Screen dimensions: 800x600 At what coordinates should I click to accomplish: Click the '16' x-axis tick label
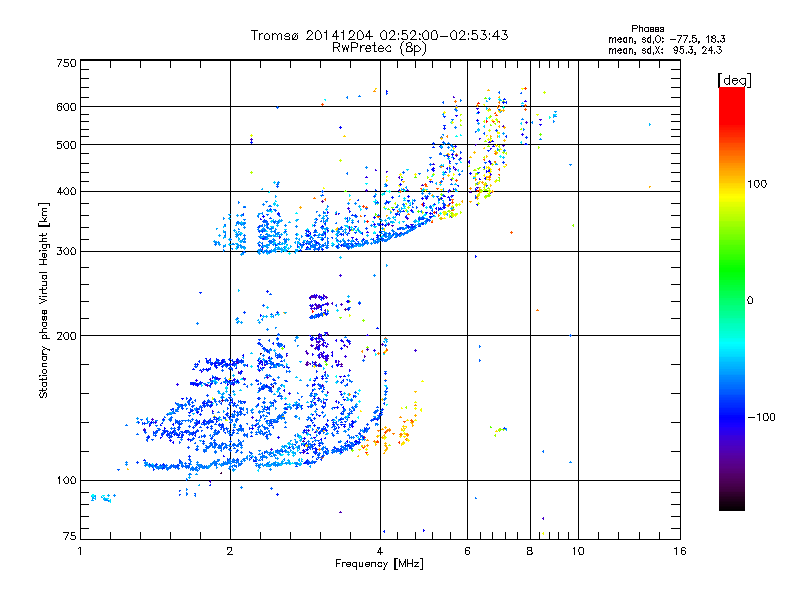click(x=680, y=551)
